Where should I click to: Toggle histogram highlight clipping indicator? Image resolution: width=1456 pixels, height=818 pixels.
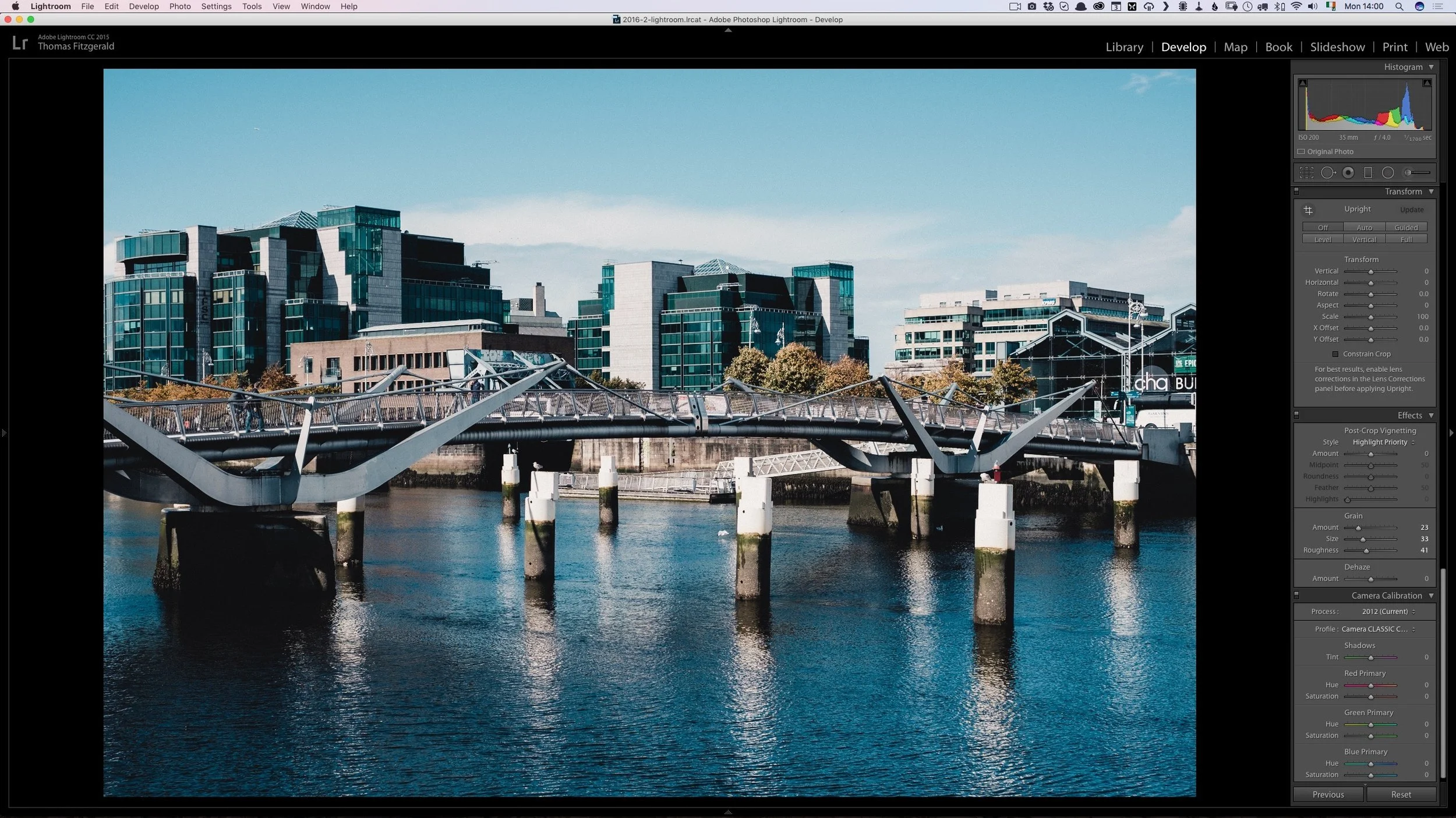click(1427, 83)
